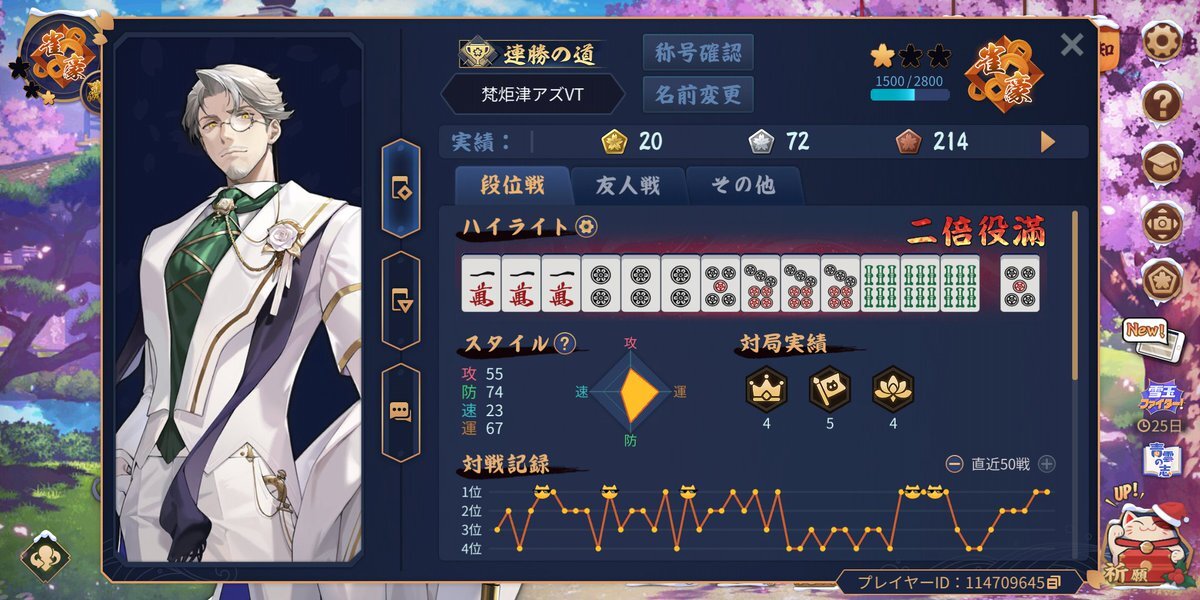Image resolution: width=1200 pixels, height=600 pixels.
Task: Decrease recent match count with minus
Action: (x=954, y=464)
